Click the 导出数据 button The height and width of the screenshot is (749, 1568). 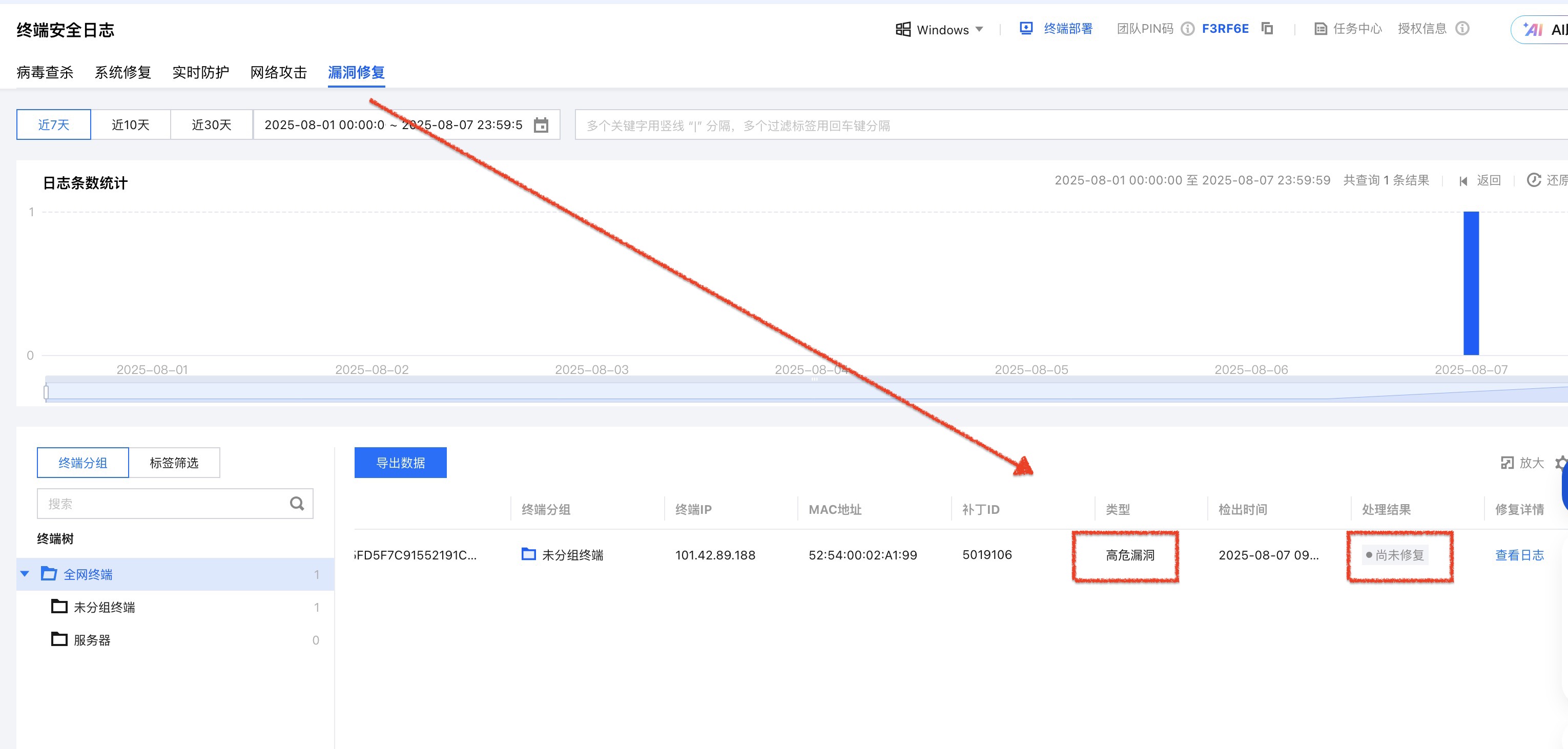tap(400, 463)
